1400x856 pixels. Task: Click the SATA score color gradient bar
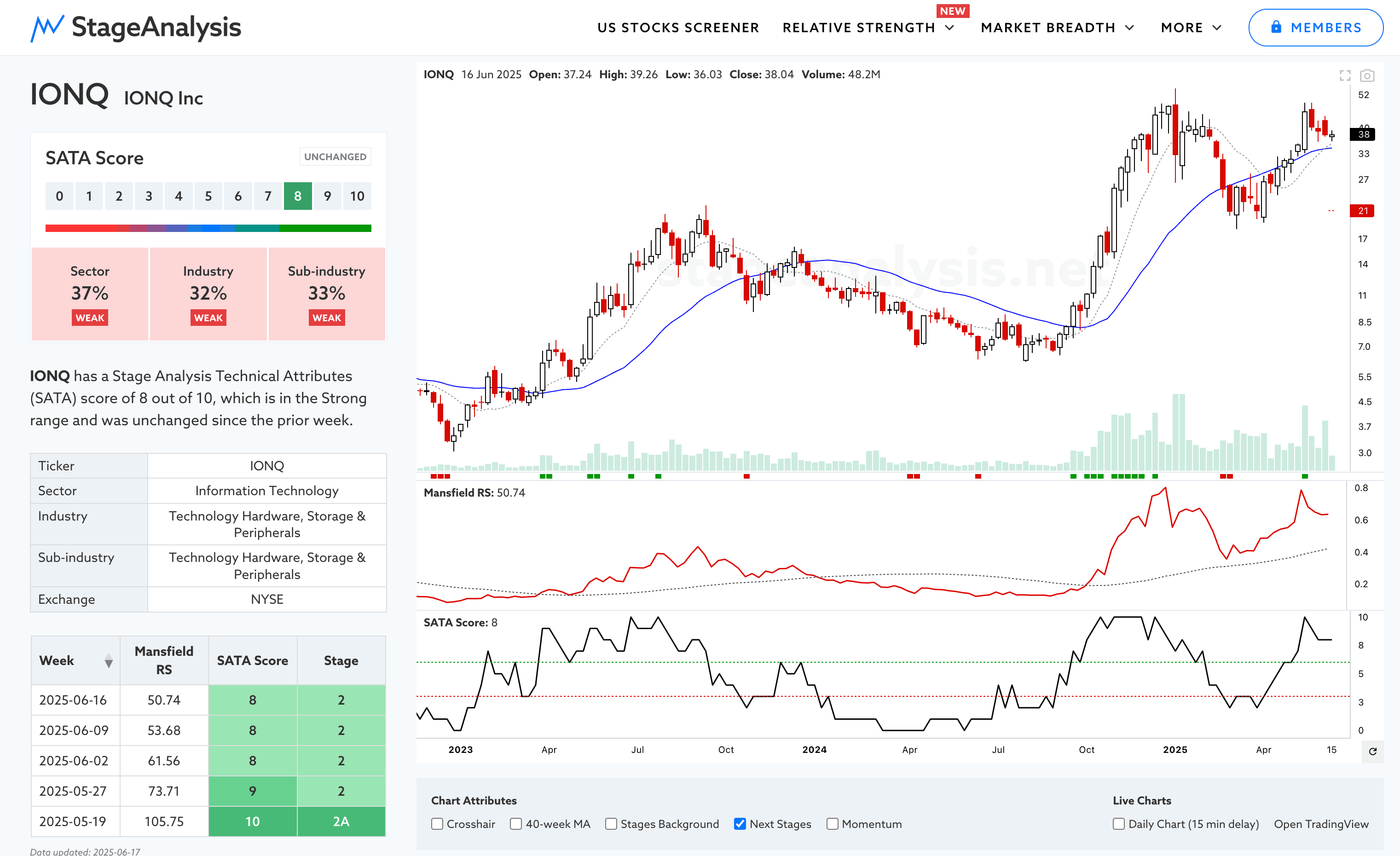click(208, 228)
